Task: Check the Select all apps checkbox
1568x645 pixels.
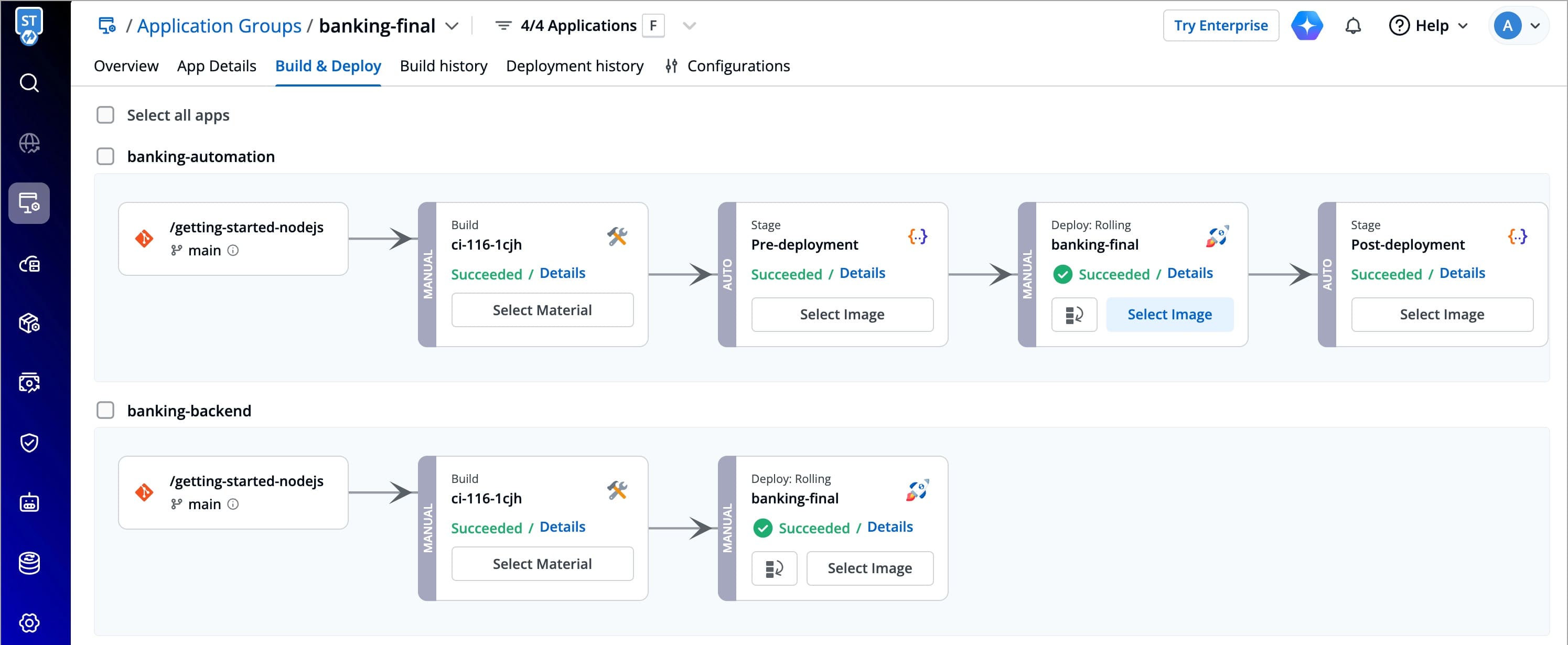Action: pos(105,115)
